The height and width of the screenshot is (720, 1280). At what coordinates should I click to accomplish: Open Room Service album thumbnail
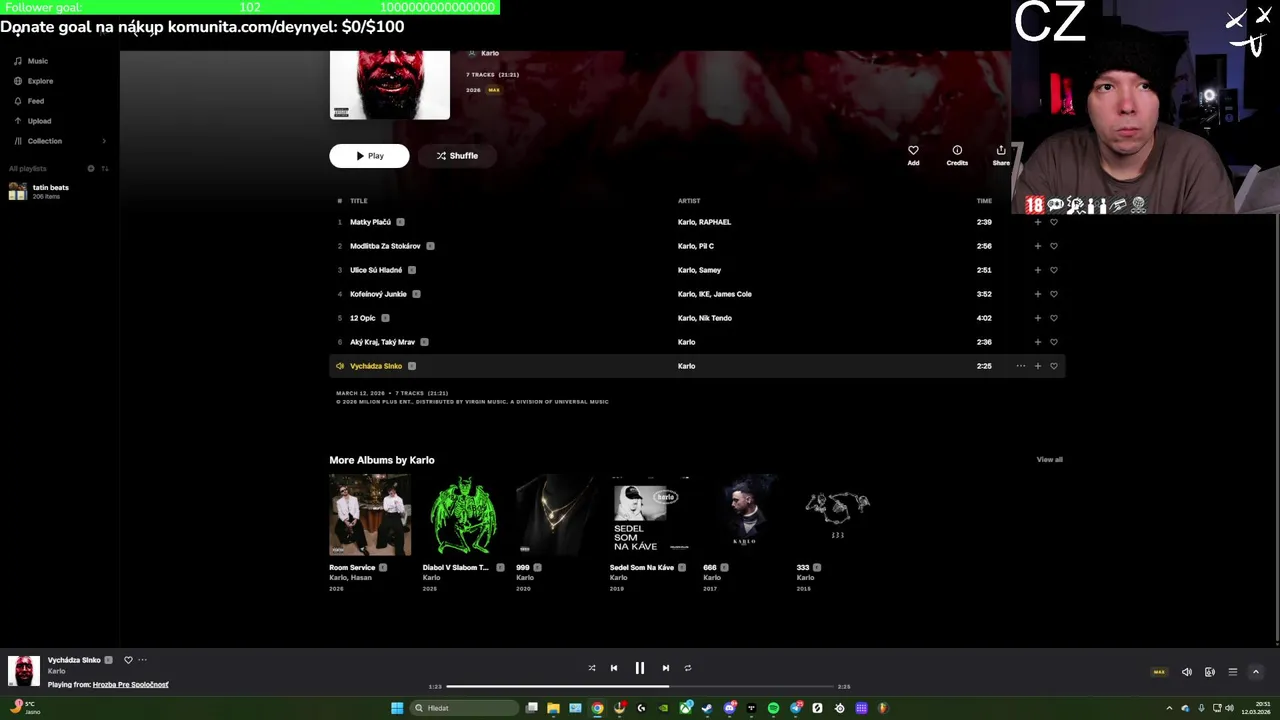click(x=370, y=514)
